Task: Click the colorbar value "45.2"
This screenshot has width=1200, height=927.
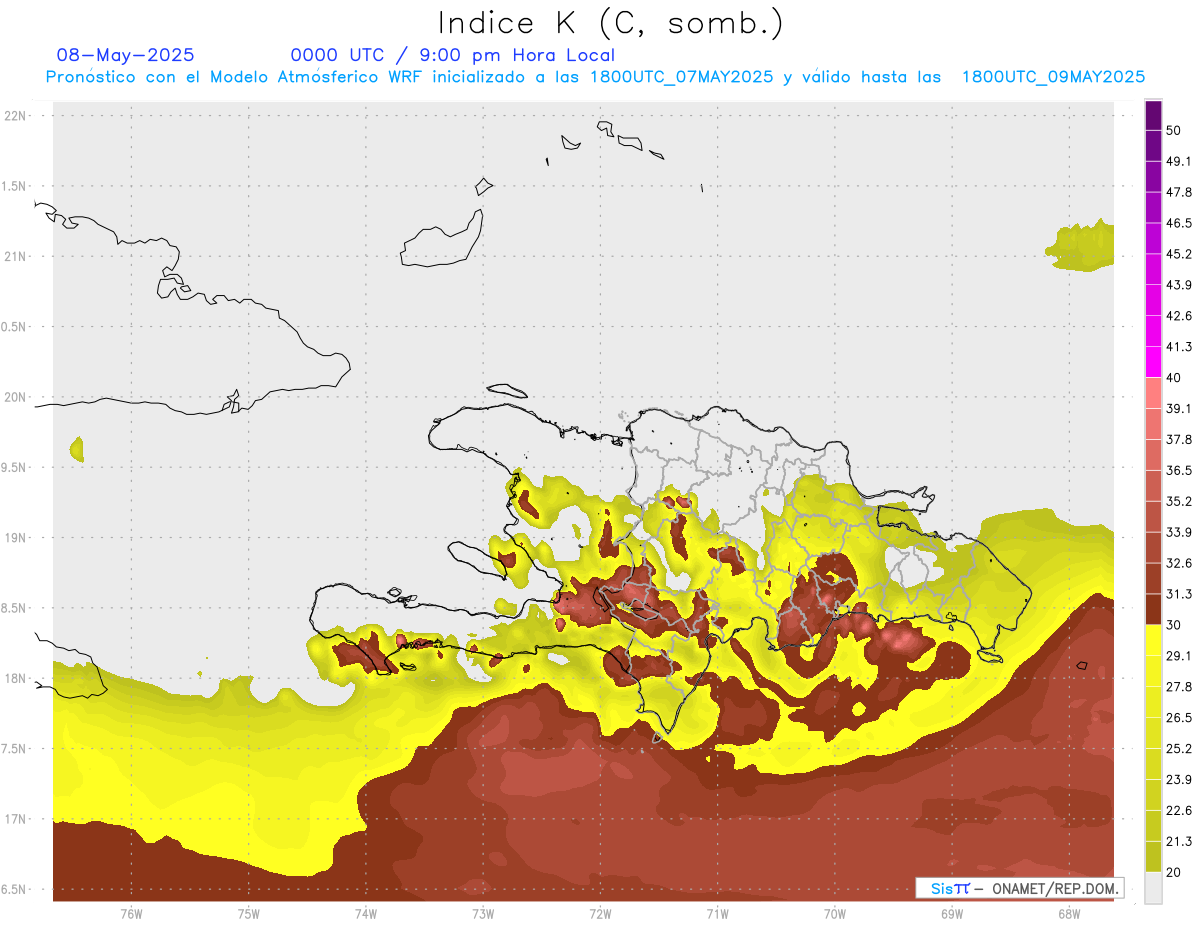Action: click(x=1179, y=254)
